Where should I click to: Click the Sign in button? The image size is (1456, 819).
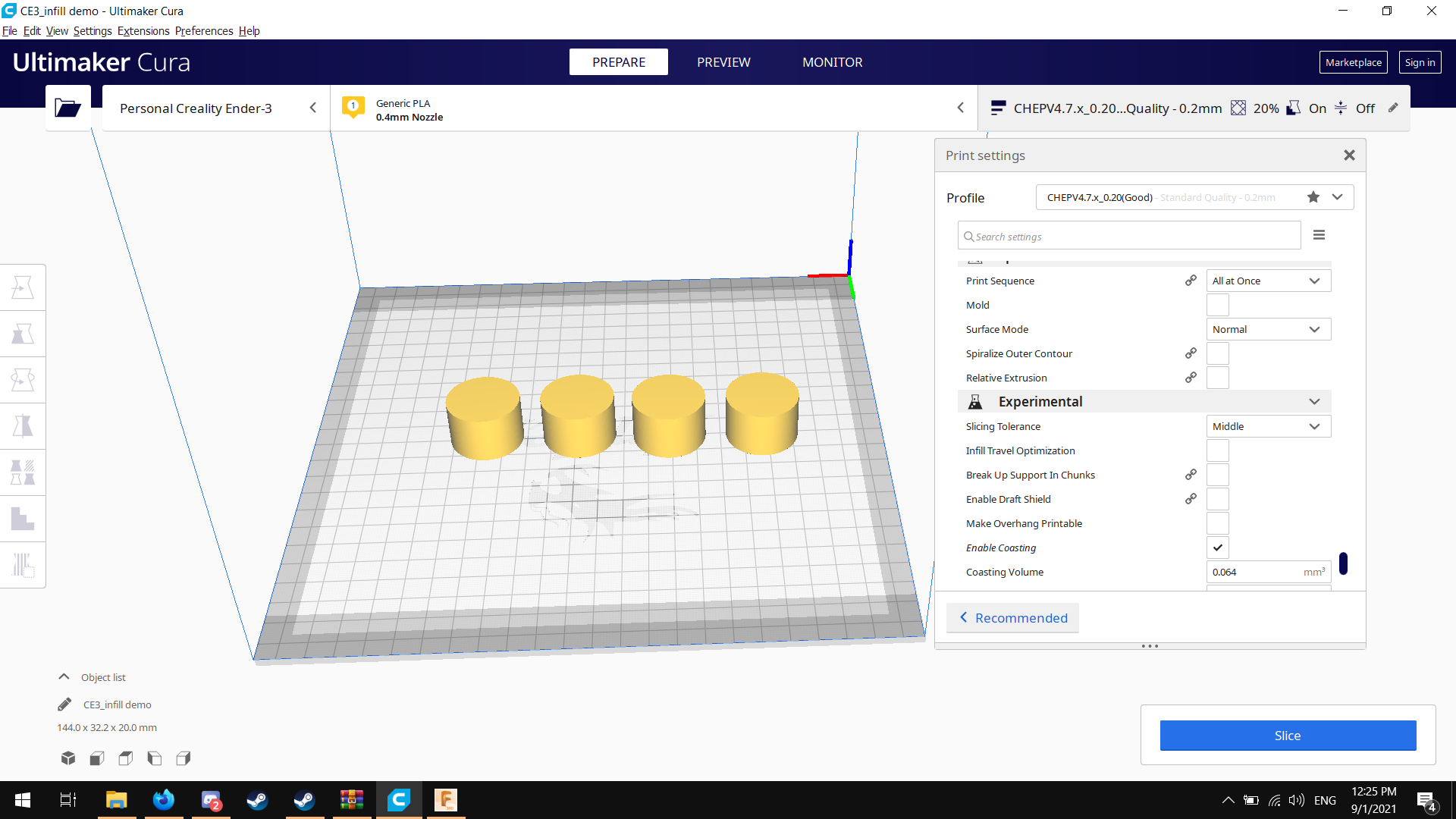pyautogui.click(x=1420, y=62)
